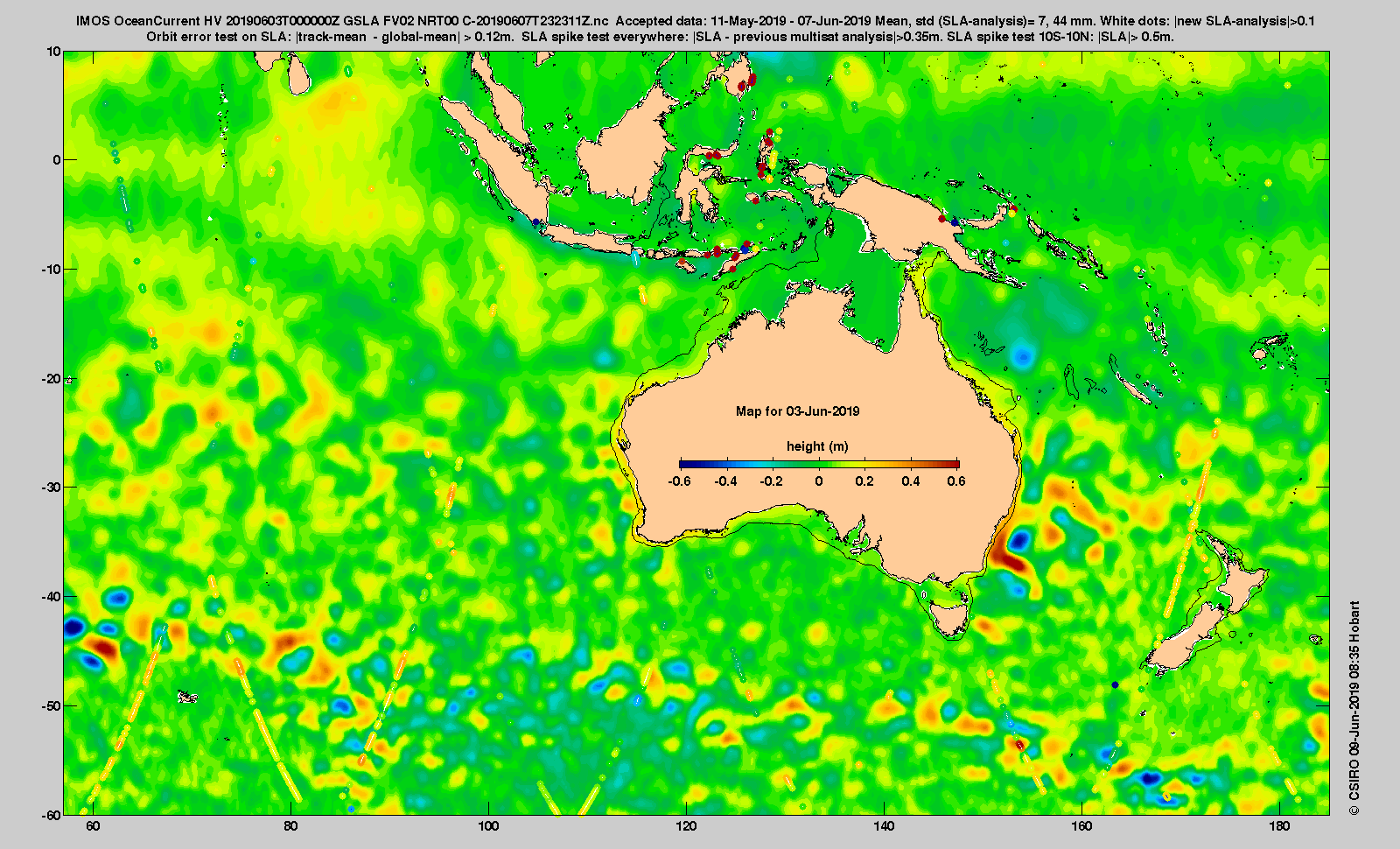This screenshot has height=849, width=1400.
Task: Click the 160 longitude axis label
Action: pyautogui.click(x=1081, y=826)
